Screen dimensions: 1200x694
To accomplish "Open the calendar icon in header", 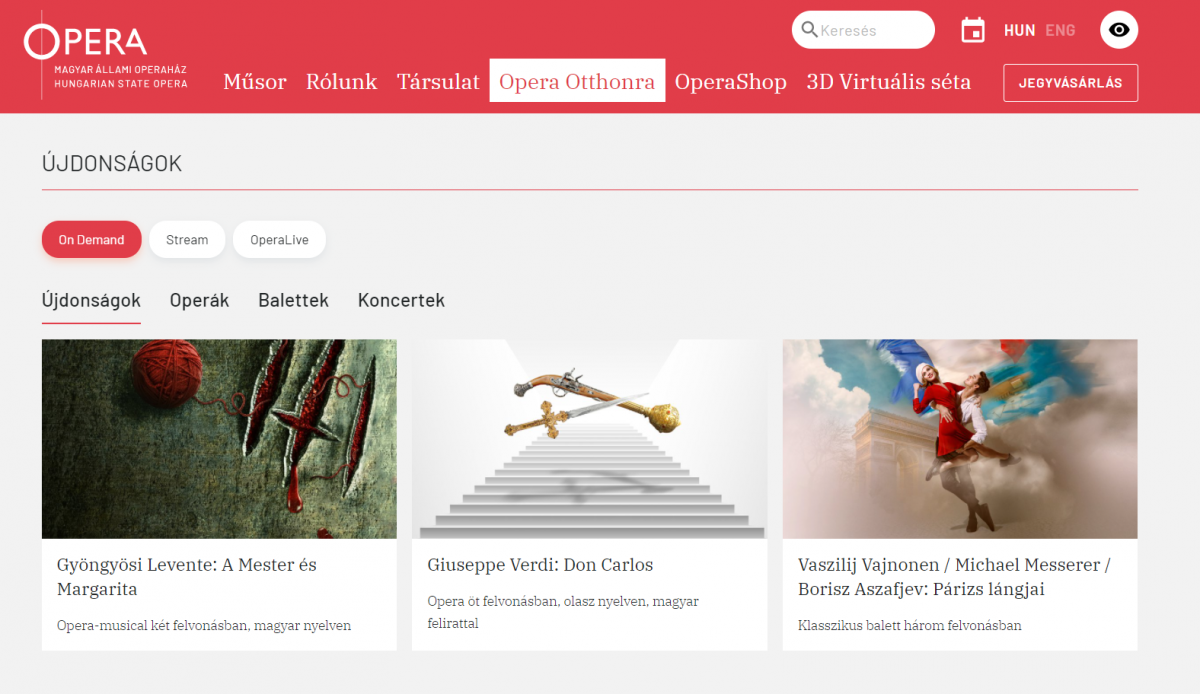I will [x=972, y=30].
